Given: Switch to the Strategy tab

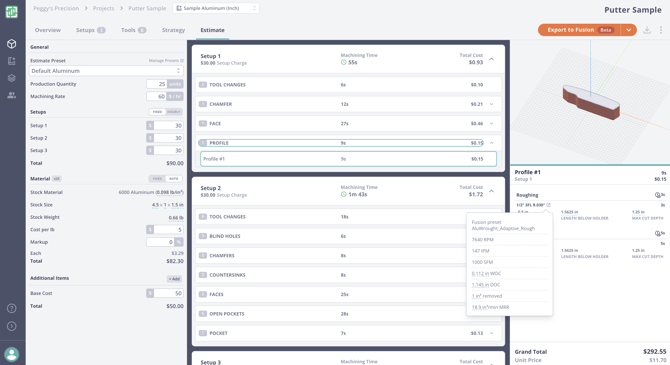Looking at the screenshot, I should [x=173, y=30].
